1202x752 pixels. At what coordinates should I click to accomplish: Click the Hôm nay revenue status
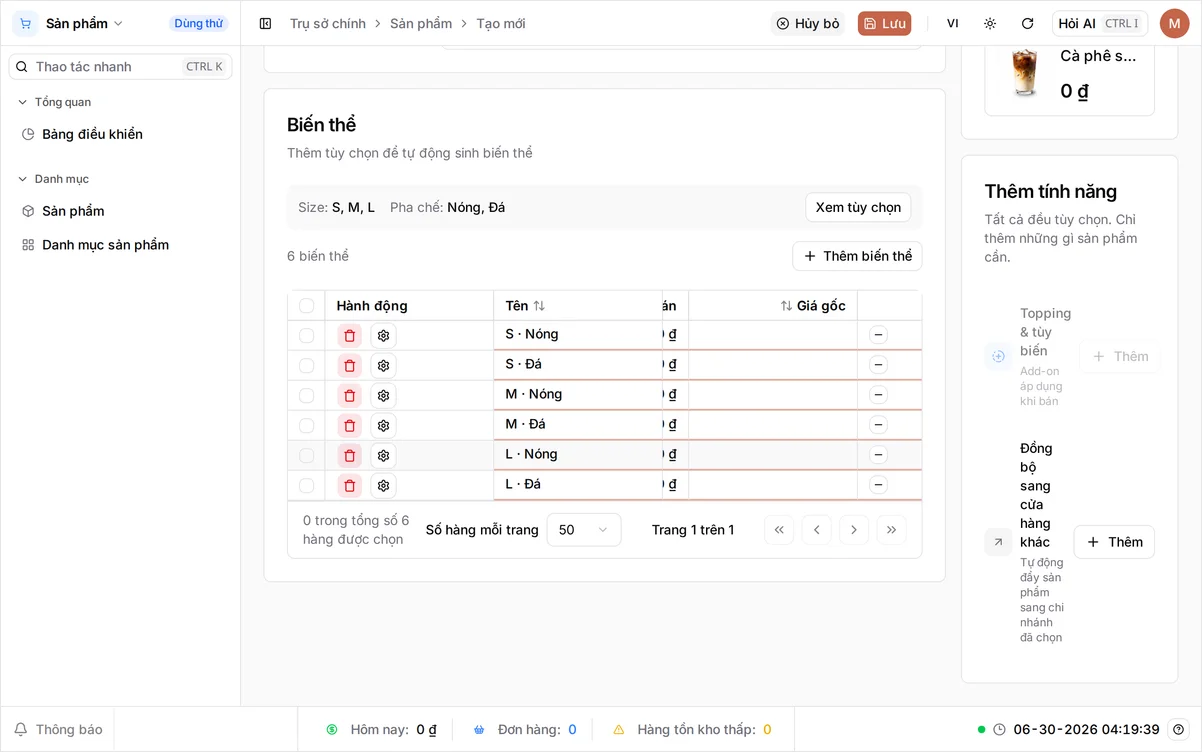[x=382, y=729]
